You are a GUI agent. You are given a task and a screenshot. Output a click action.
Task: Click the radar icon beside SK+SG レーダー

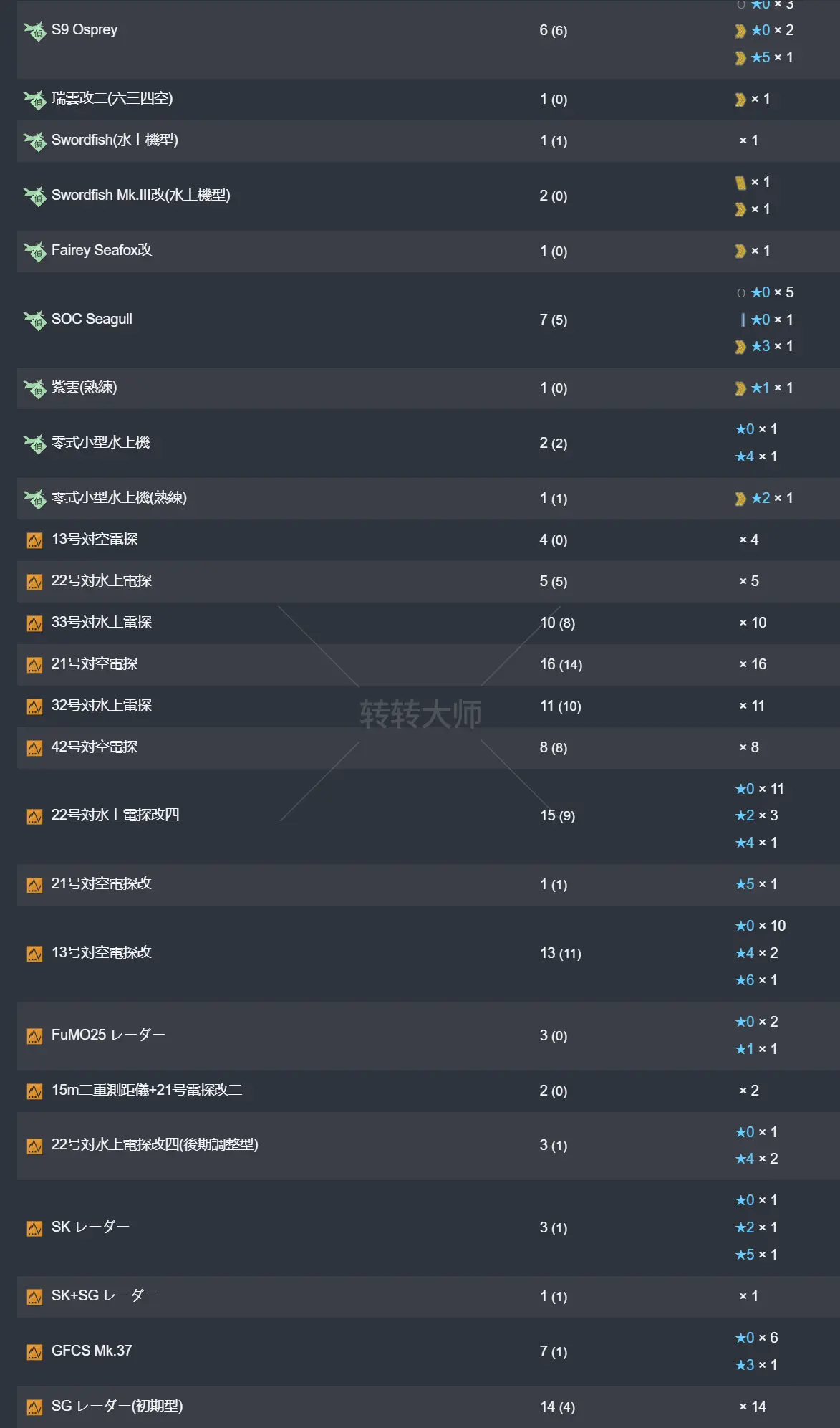[x=34, y=1297]
